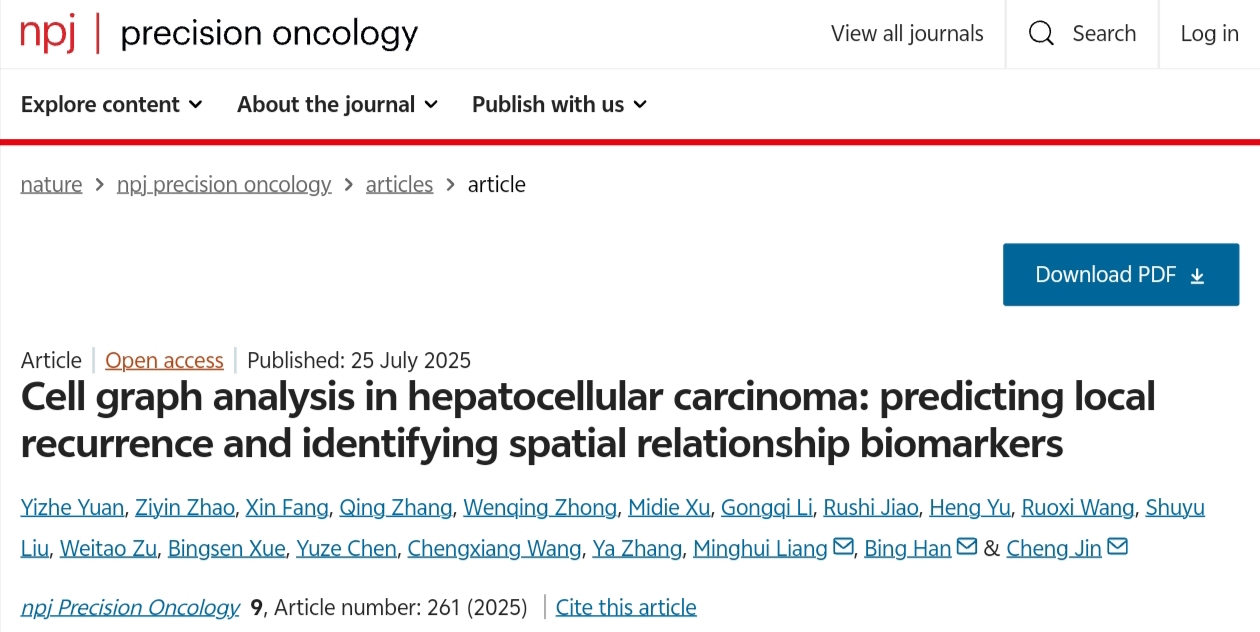
Task: Open View all journals
Action: (907, 34)
